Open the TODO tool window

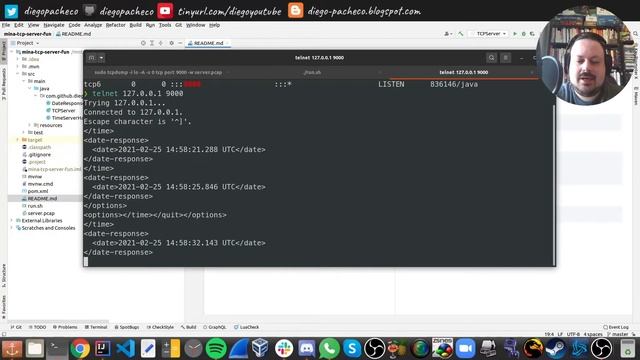click(37, 327)
